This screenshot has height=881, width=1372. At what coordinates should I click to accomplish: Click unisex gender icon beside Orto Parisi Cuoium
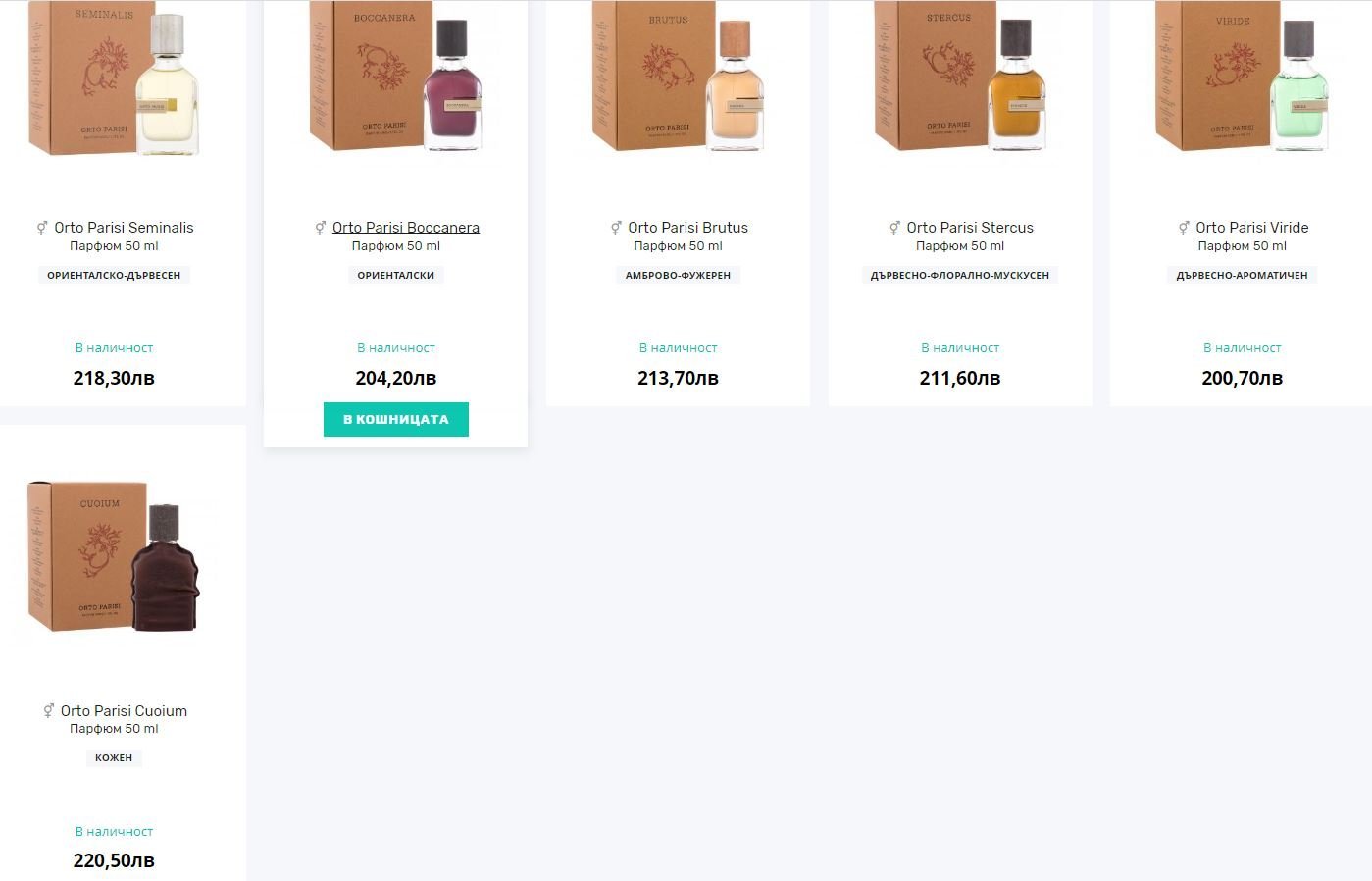(x=48, y=711)
